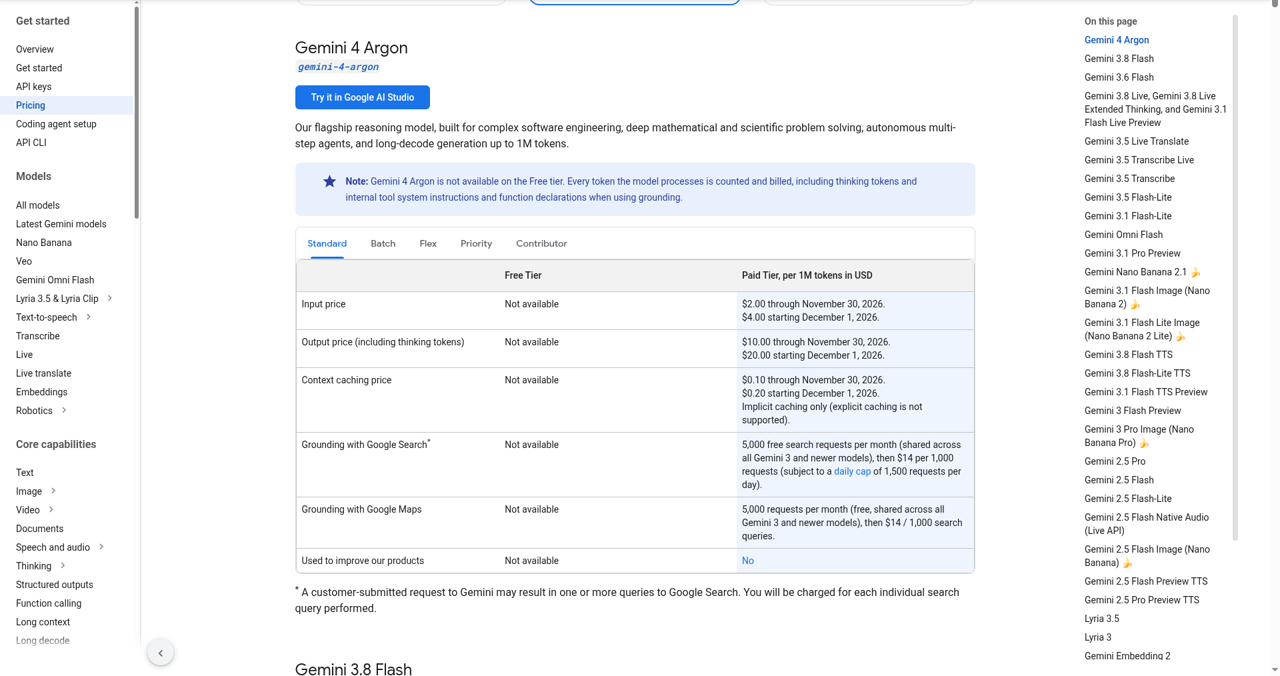
Task: Open the daily cap link
Action: [852, 471]
